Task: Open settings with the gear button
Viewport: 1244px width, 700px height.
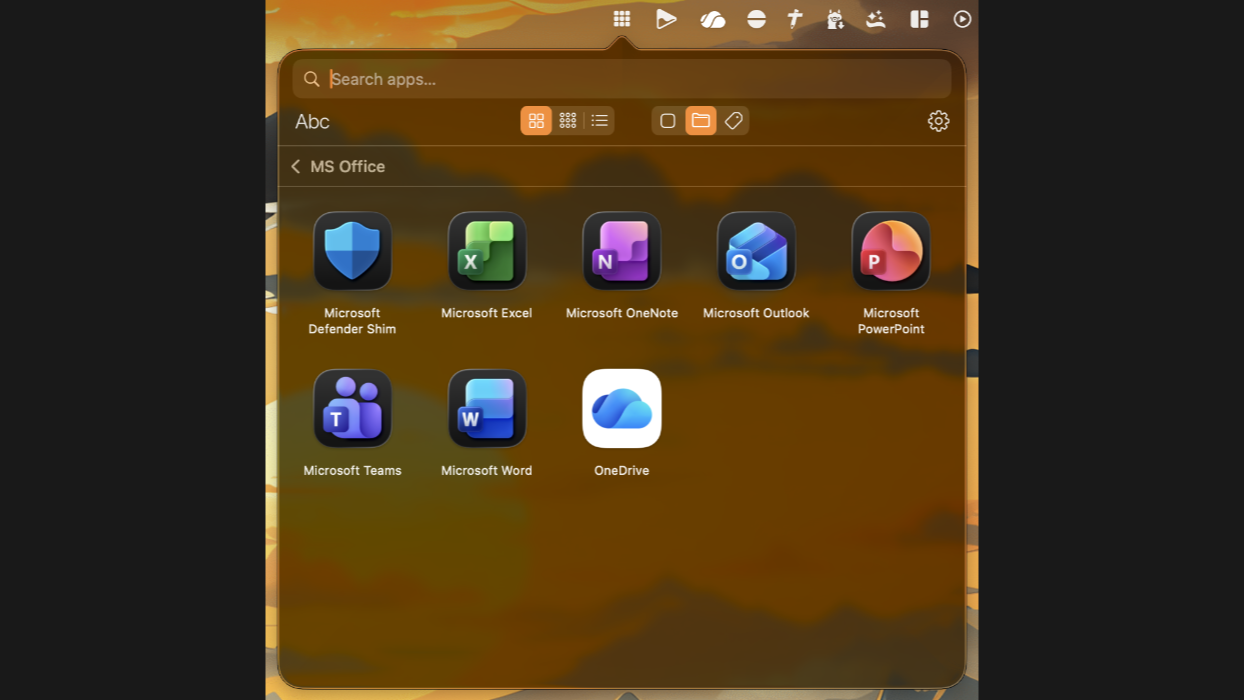Action: [x=938, y=121]
